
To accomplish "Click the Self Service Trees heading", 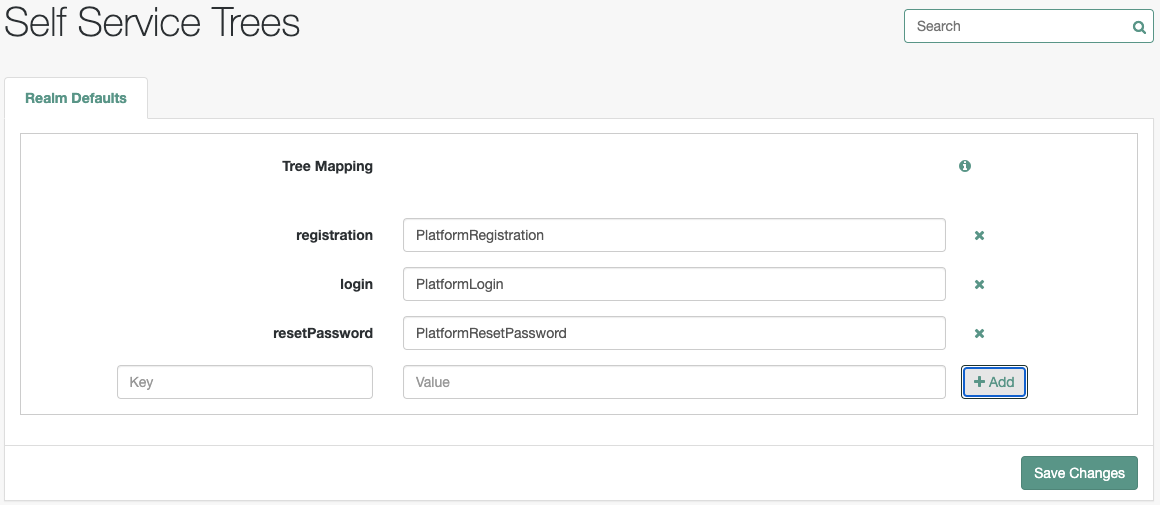I will coord(152,22).
